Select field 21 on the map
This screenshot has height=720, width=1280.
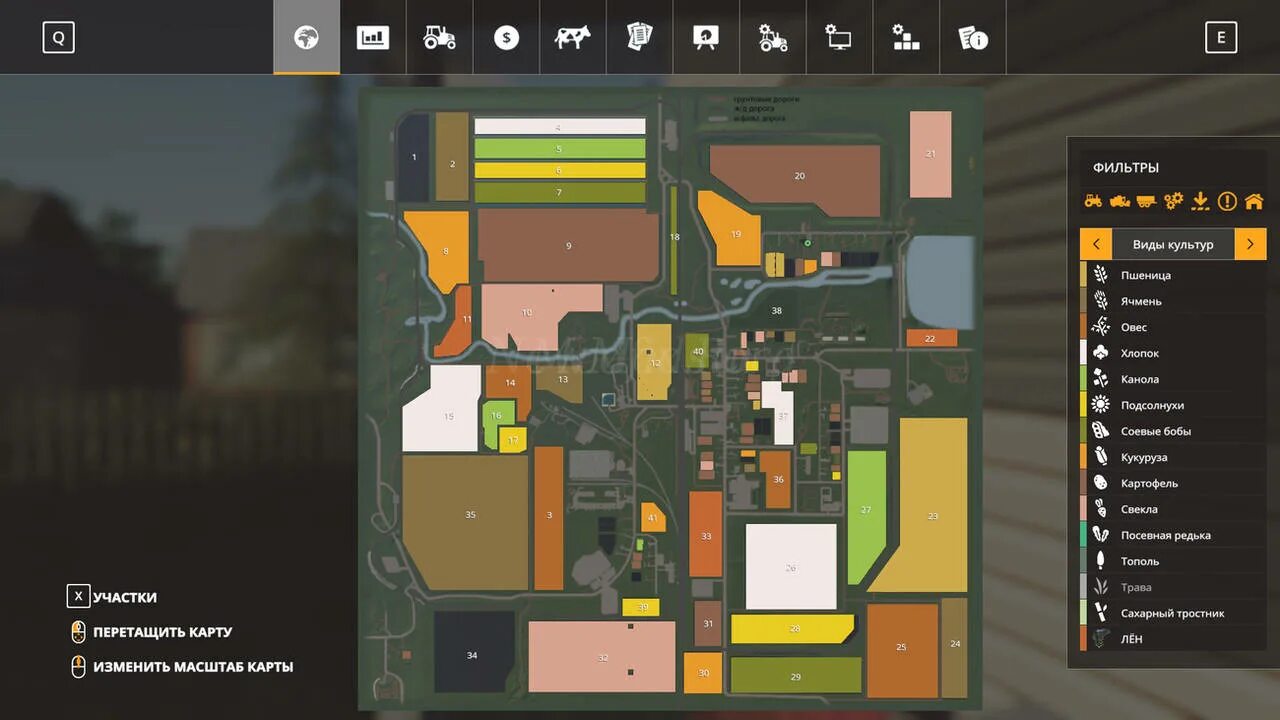(x=930, y=154)
